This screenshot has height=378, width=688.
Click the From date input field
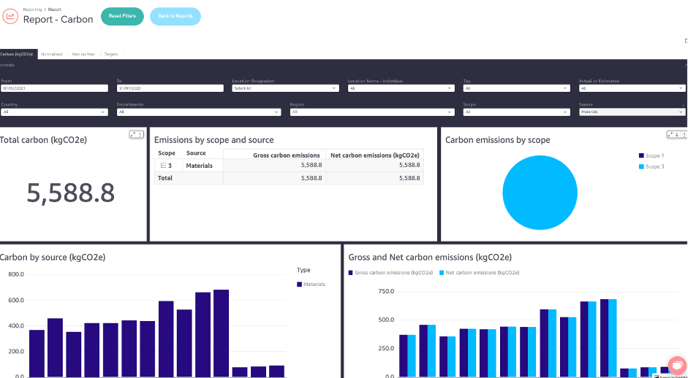(x=54, y=88)
